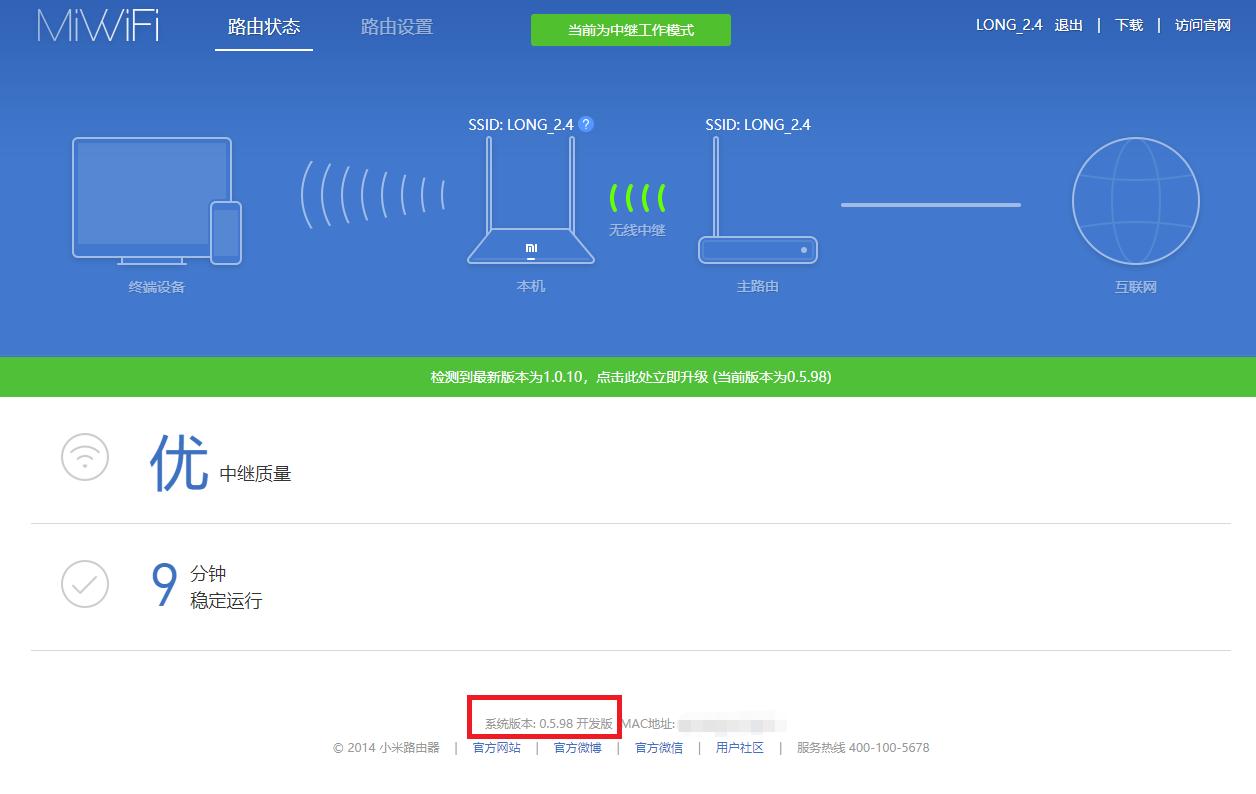Switch to the 路由状态 tab
1256x794 pixels.
[263, 27]
